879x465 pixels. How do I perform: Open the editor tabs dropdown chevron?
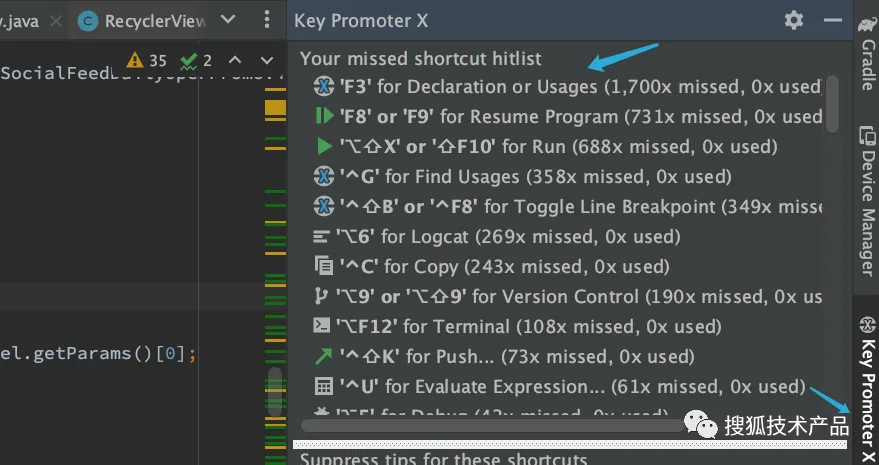click(229, 20)
